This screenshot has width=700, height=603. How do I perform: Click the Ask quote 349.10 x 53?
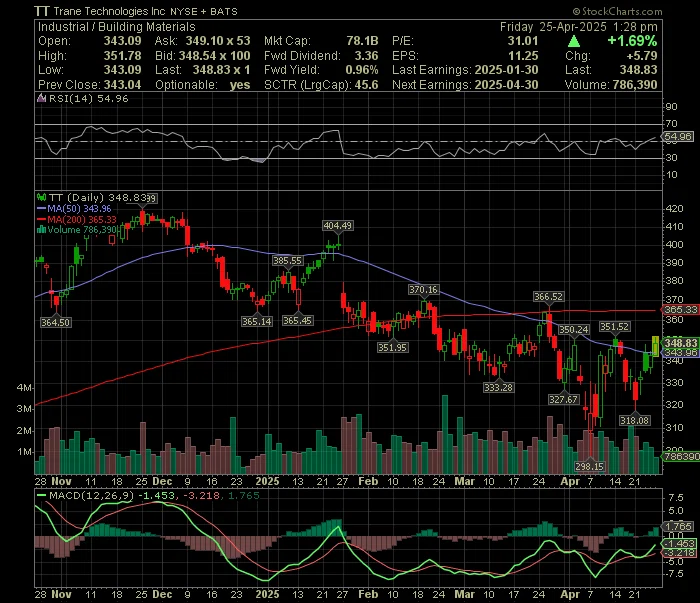pos(218,41)
